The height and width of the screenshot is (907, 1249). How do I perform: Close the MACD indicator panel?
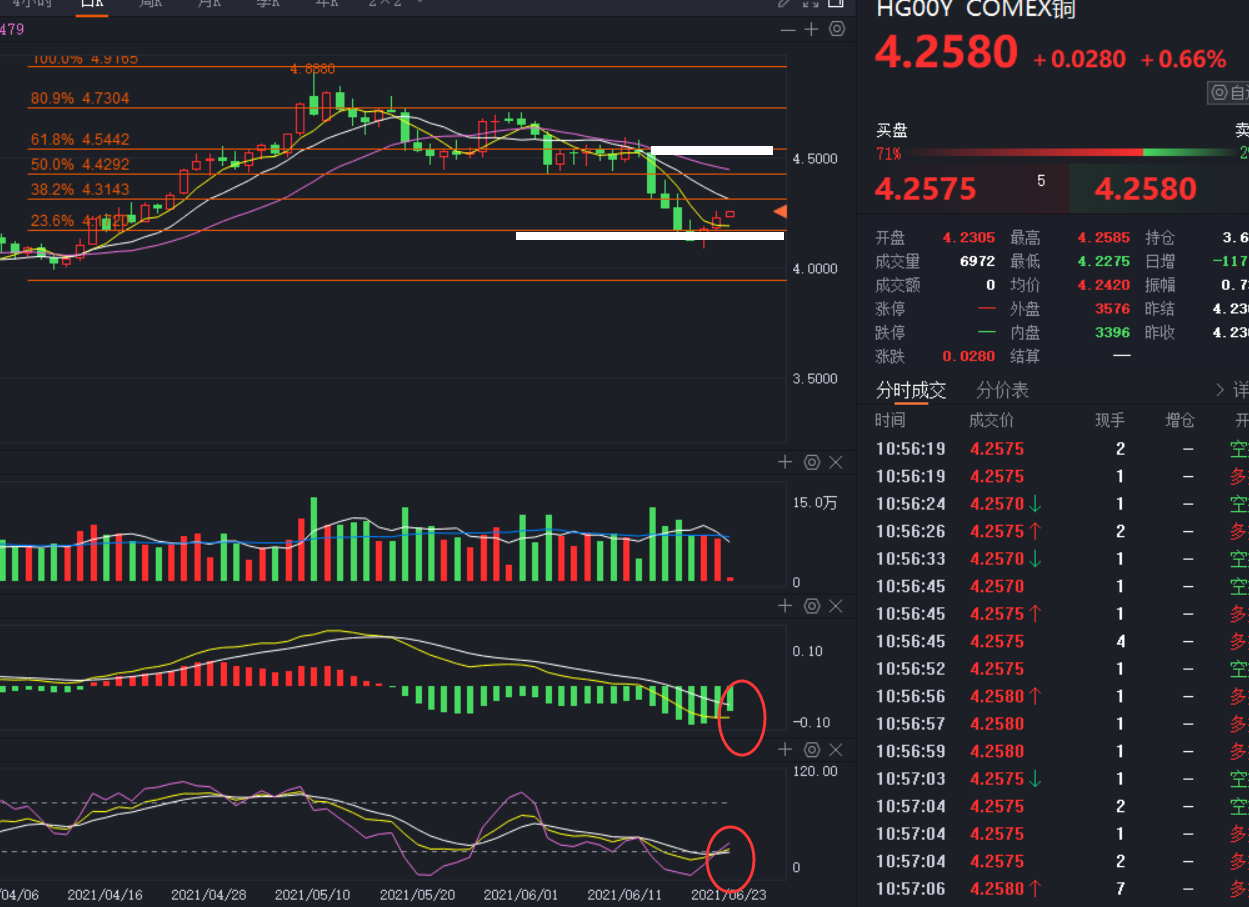(x=836, y=606)
